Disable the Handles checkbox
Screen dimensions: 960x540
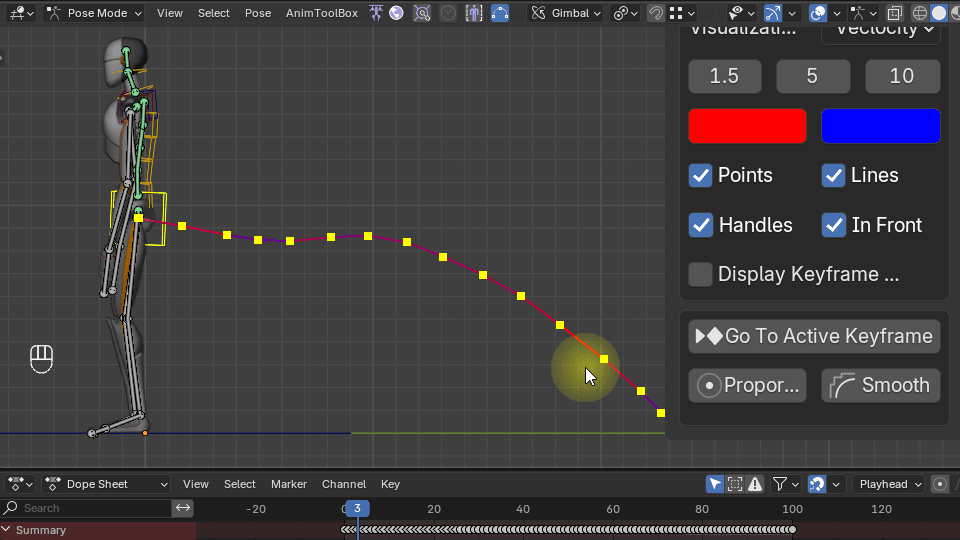click(701, 225)
